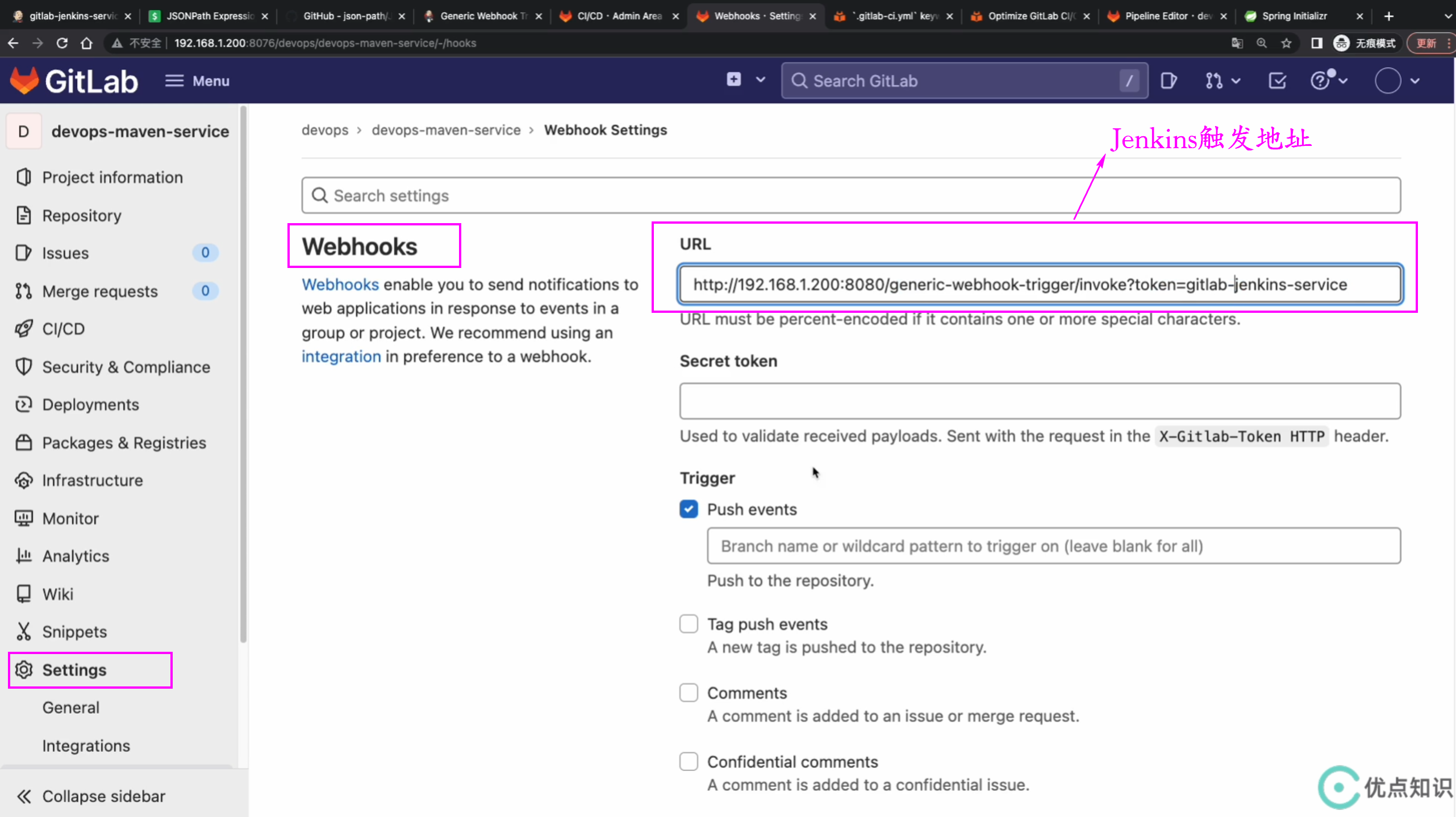Click the create new plus icon
This screenshot has height=817, width=1456.
tap(734, 79)
